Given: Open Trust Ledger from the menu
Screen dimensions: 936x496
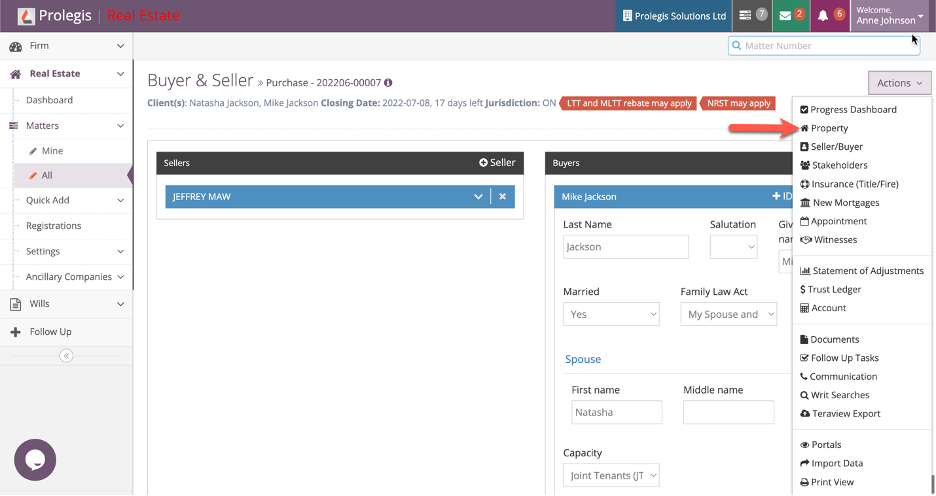Looking at the screenshot, I should (835, 290).
